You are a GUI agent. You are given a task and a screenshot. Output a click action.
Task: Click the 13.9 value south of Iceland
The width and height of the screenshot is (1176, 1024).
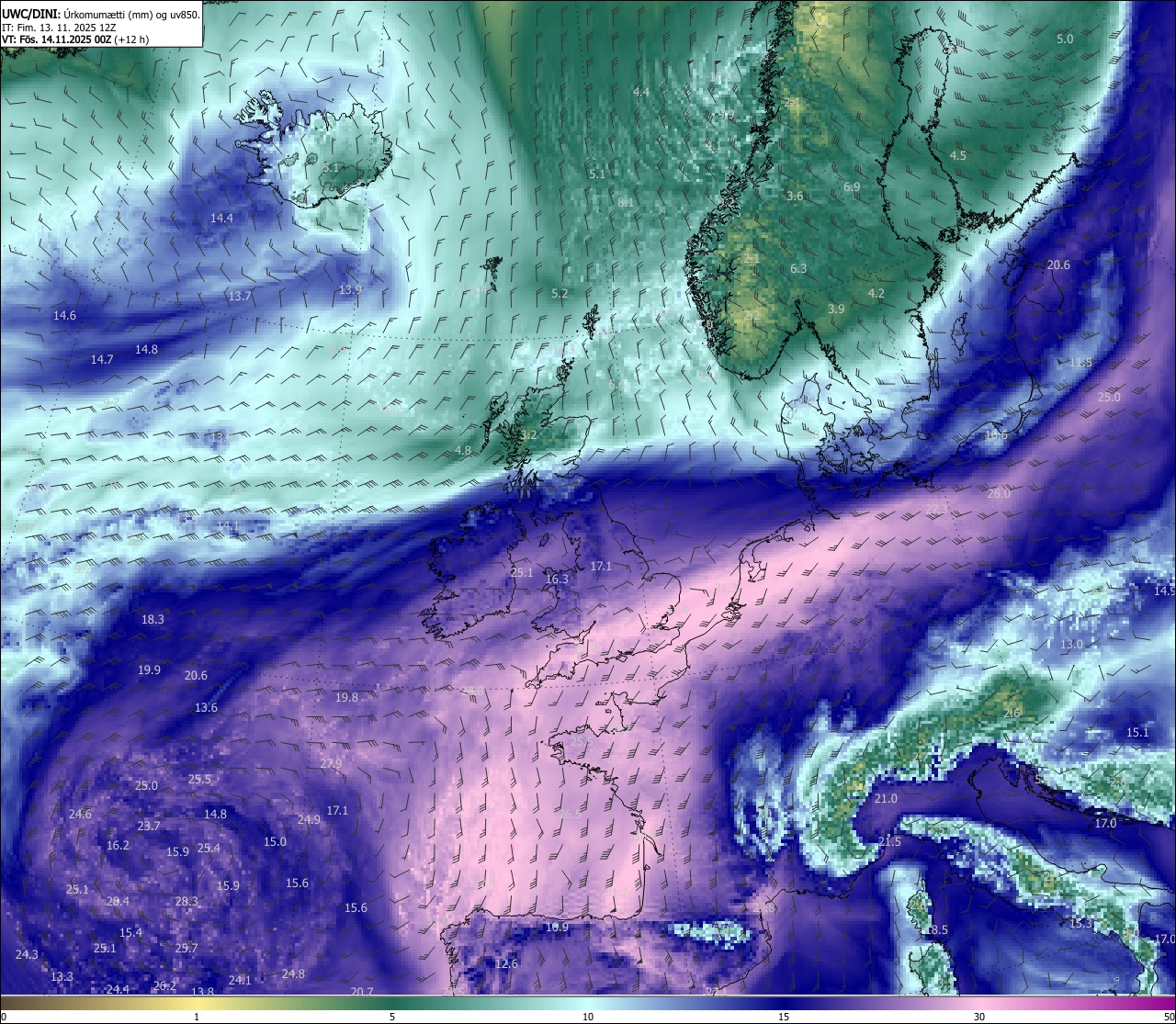coord(350,289)
